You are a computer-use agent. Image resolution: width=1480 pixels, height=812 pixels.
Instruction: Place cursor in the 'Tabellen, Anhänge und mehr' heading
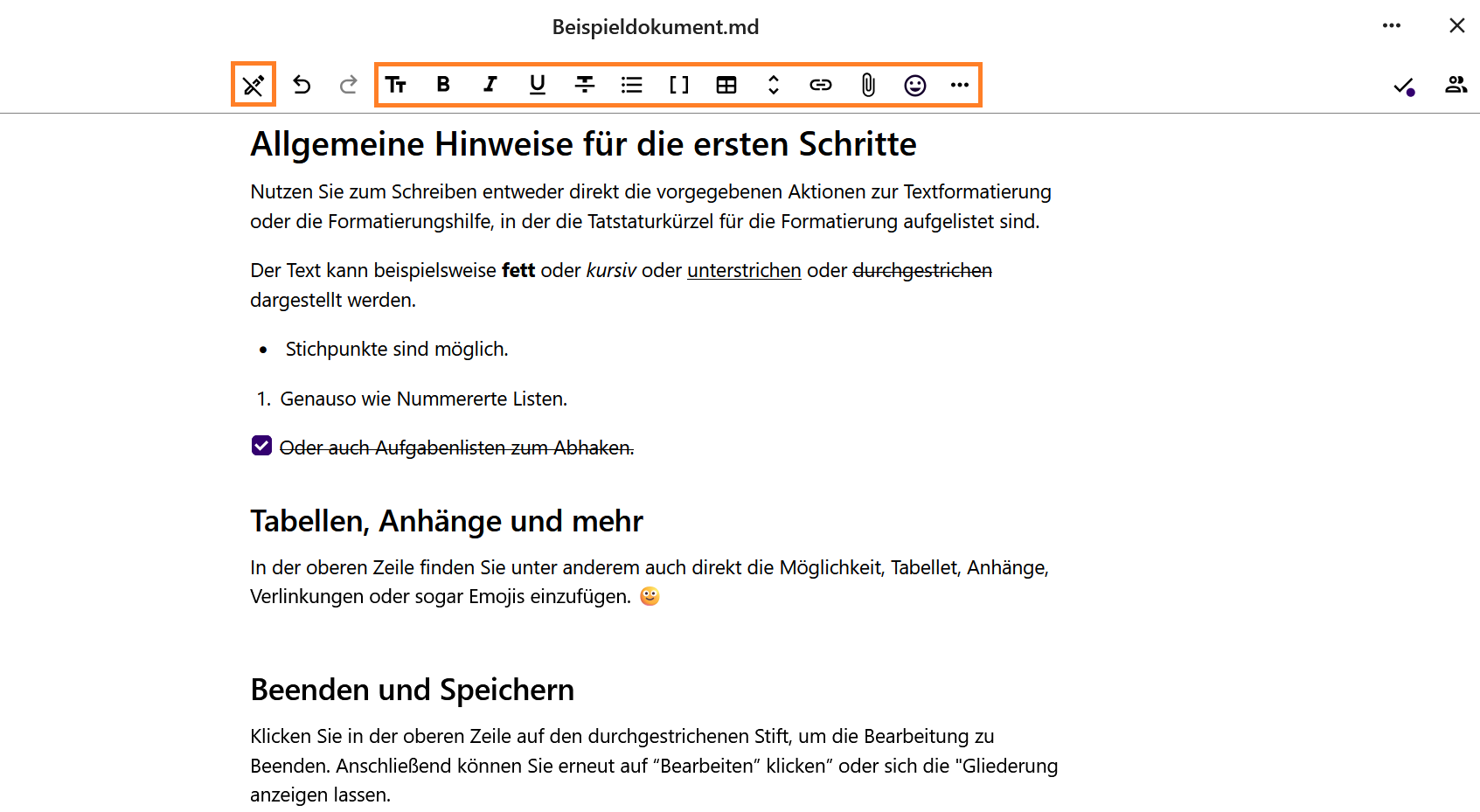click(x=447, y=522)
